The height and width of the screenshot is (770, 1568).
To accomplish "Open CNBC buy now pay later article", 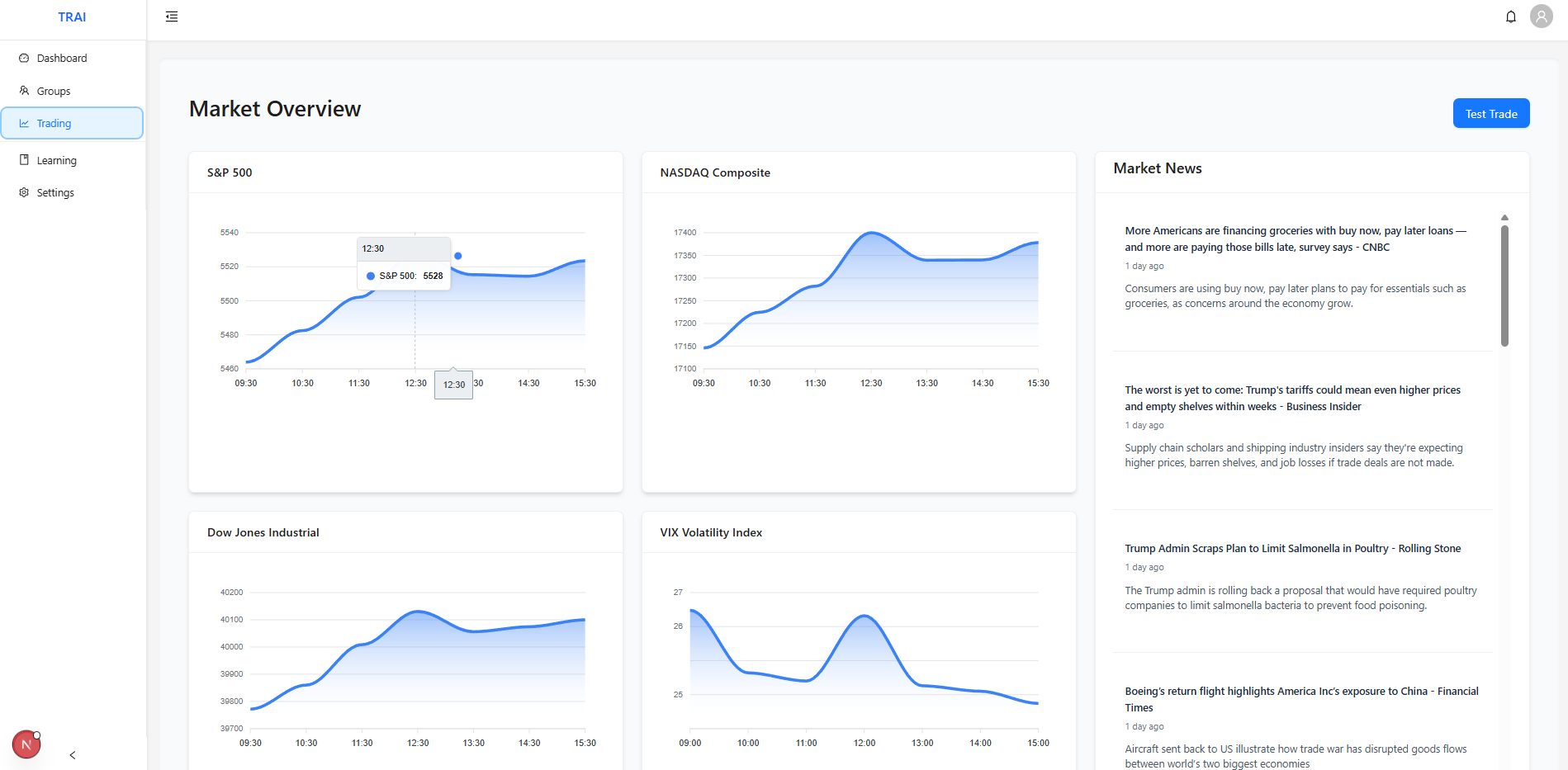I will 1296,239.
